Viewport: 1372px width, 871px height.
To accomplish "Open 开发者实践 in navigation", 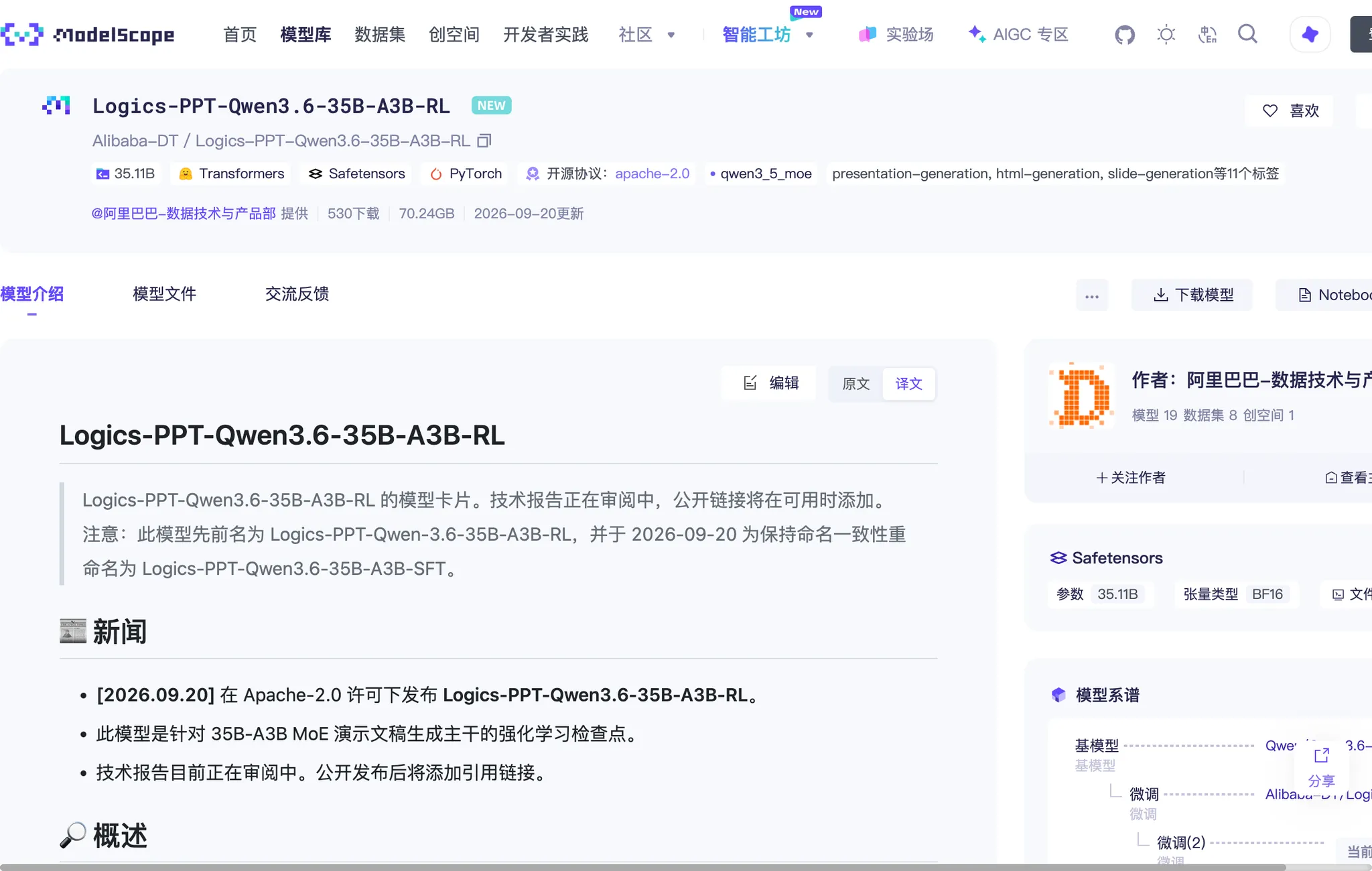I will click(x=545, y=35).
